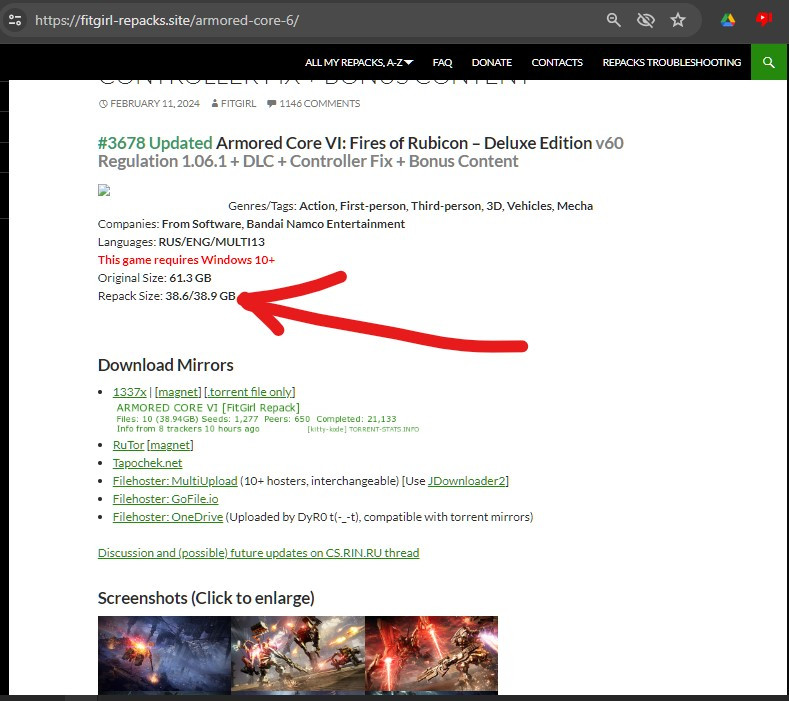Open the Repacks Troubleshooting menu item
This screenshot has height=701, width=789.
coord(671,62)
